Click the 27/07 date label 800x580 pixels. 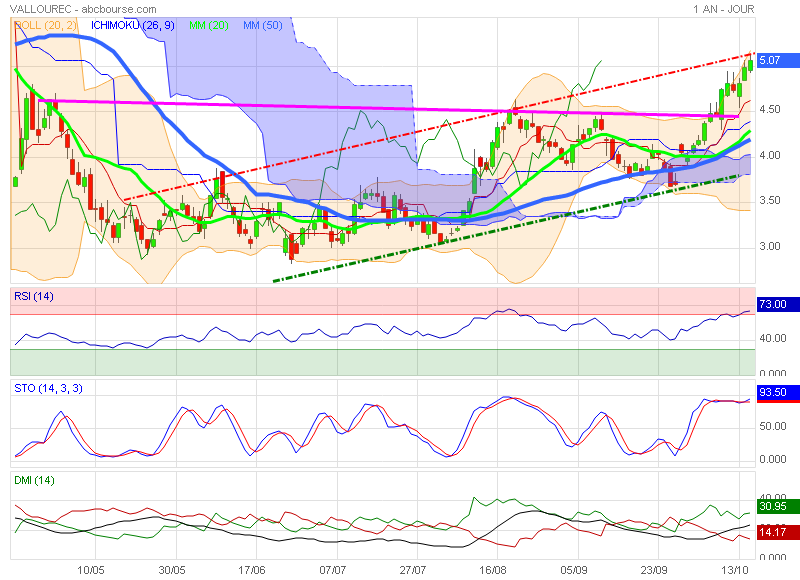coord(413,570)
